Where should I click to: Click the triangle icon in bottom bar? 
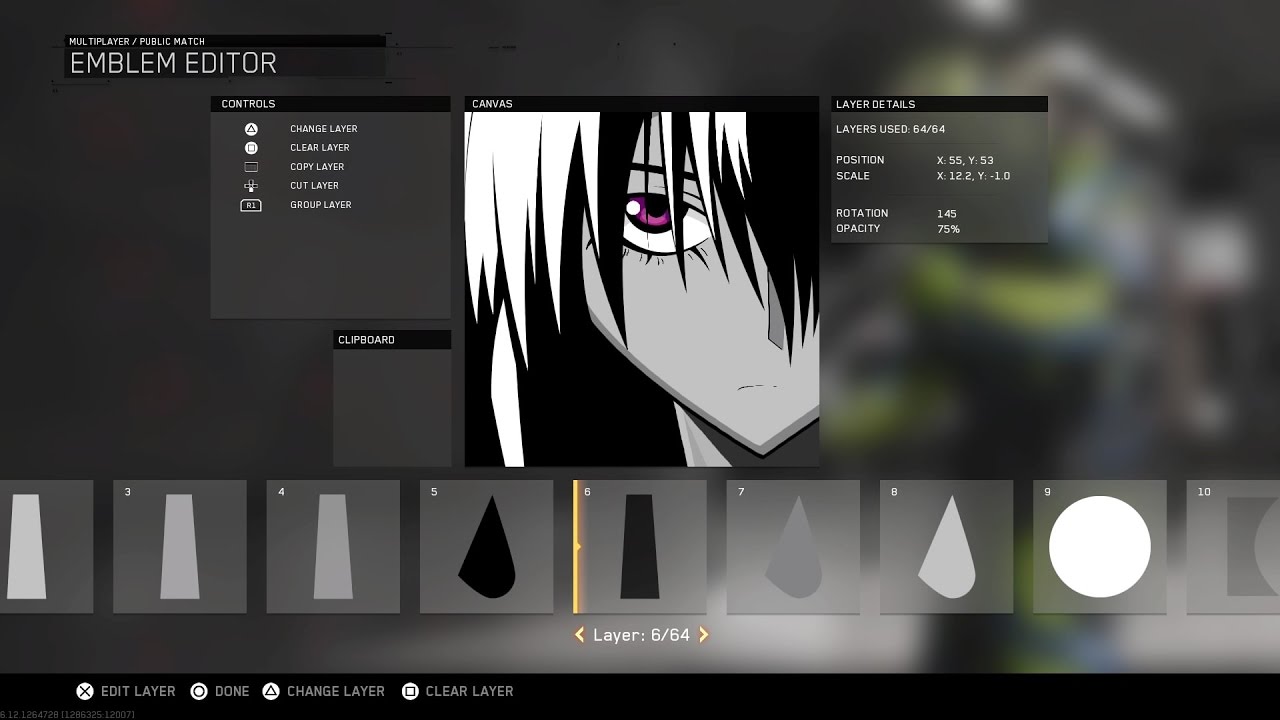coord(270,691)
